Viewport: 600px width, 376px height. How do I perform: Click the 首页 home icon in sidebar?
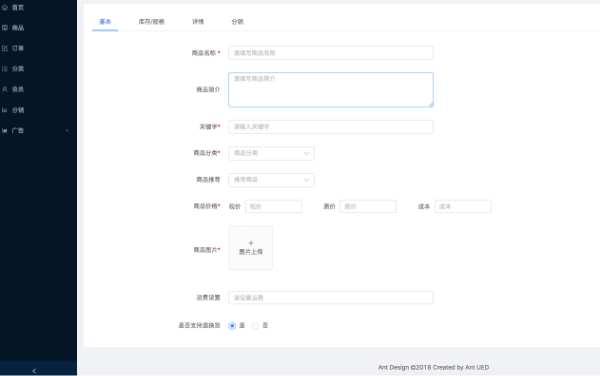5,7
